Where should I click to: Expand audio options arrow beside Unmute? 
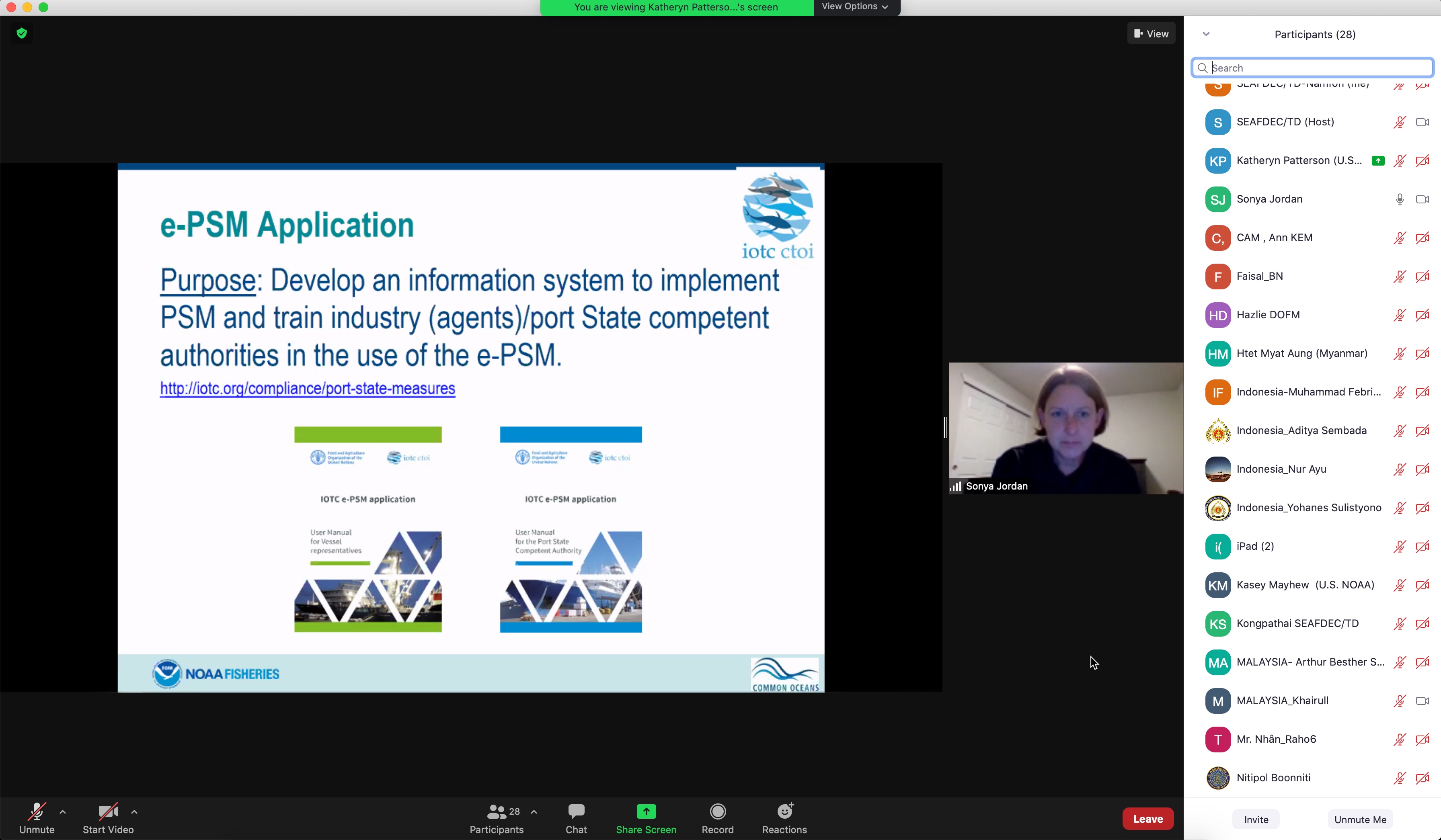(x=63, y=811)
